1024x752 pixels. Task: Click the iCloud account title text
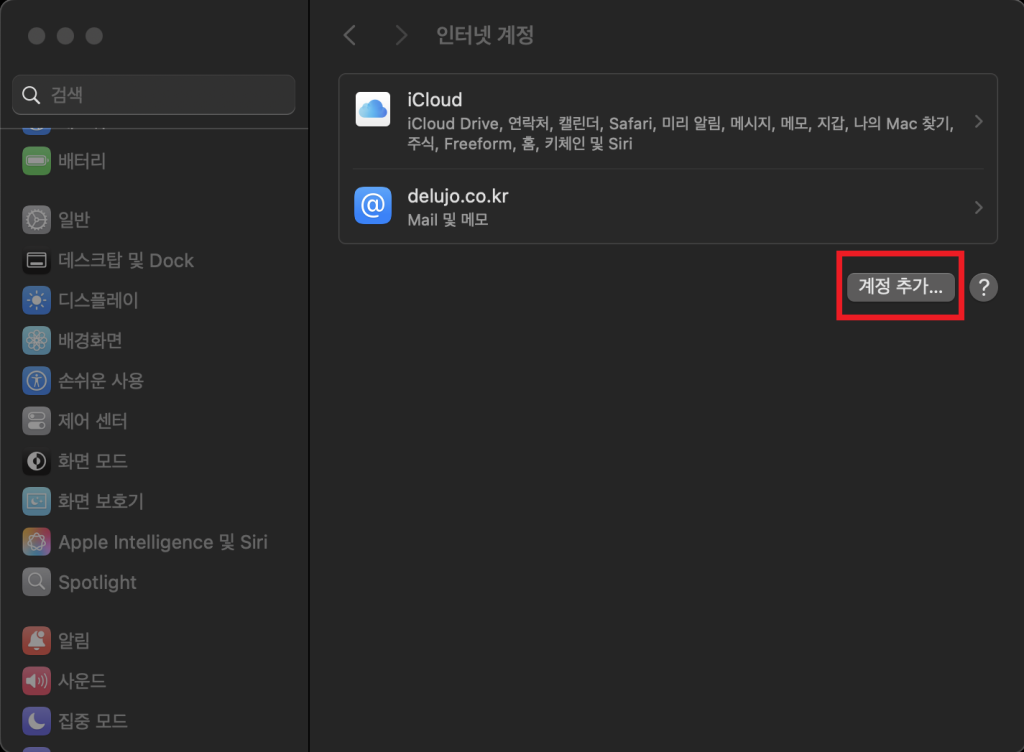coord(435,100)
